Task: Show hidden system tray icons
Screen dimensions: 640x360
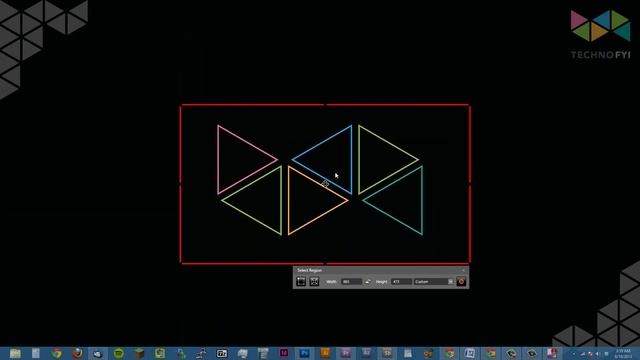Action: click(x=573, y=354)
